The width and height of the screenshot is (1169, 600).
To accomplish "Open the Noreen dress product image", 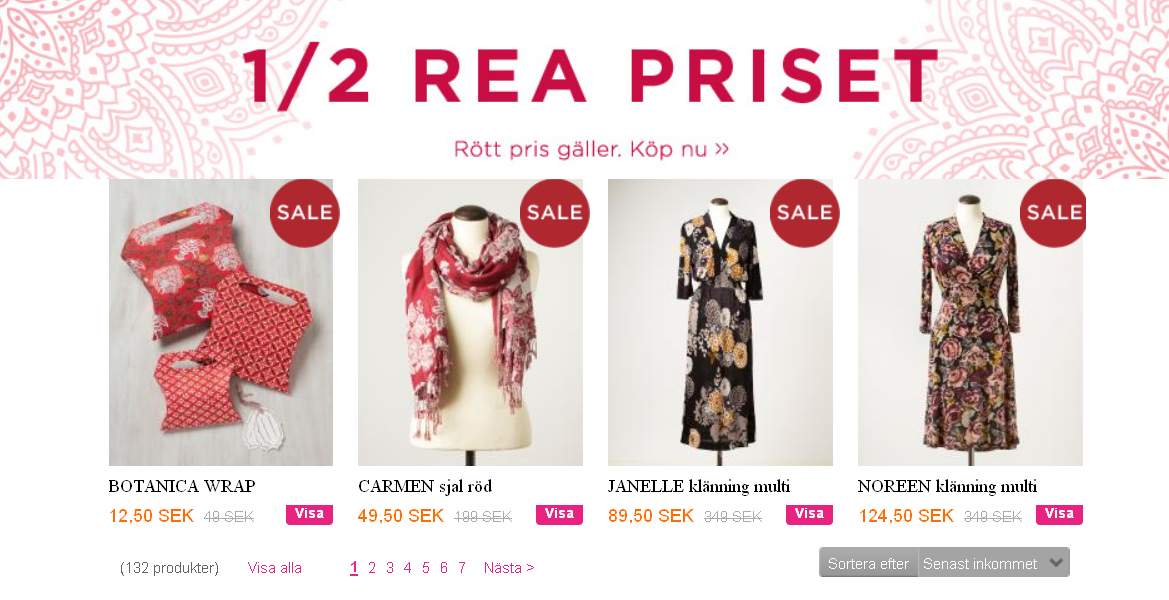I will click(970, 322).
